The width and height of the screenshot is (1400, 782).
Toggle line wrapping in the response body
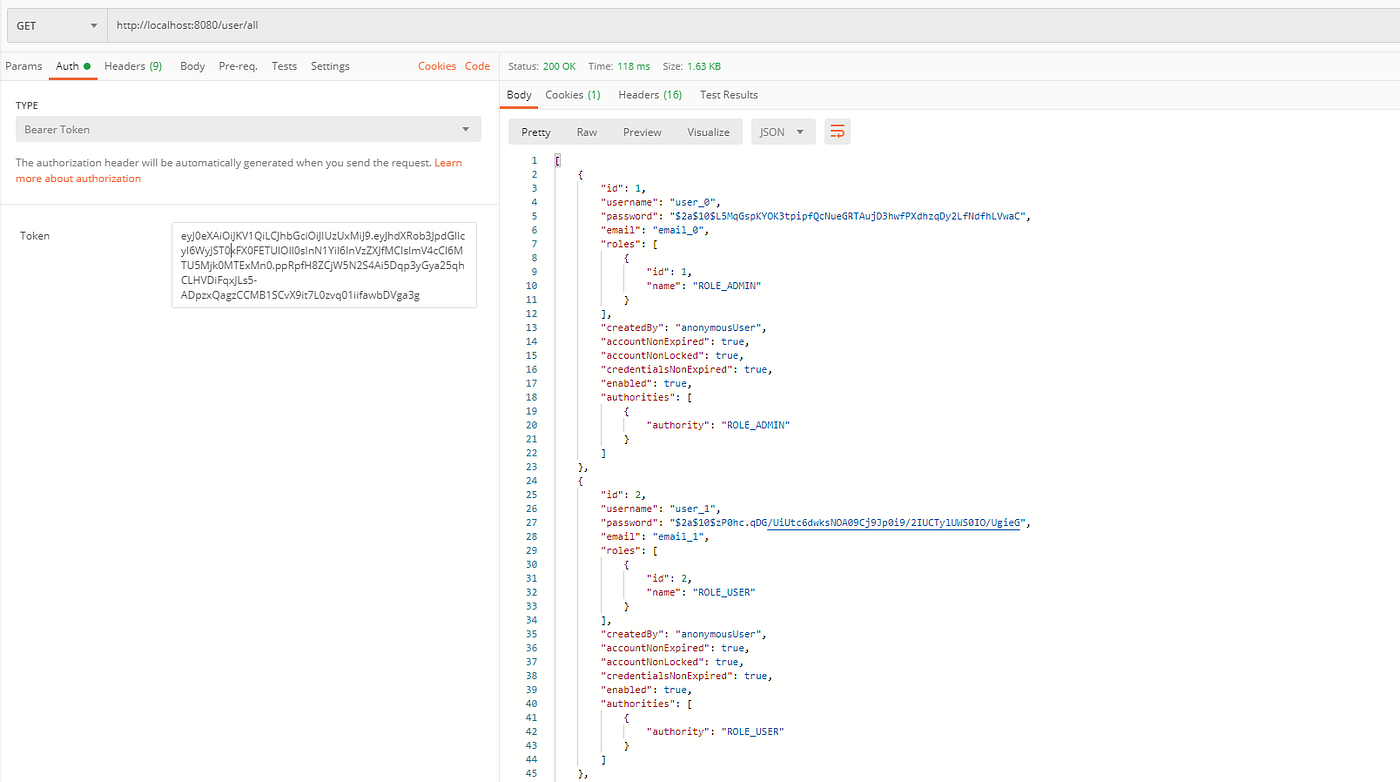point(837,131)
